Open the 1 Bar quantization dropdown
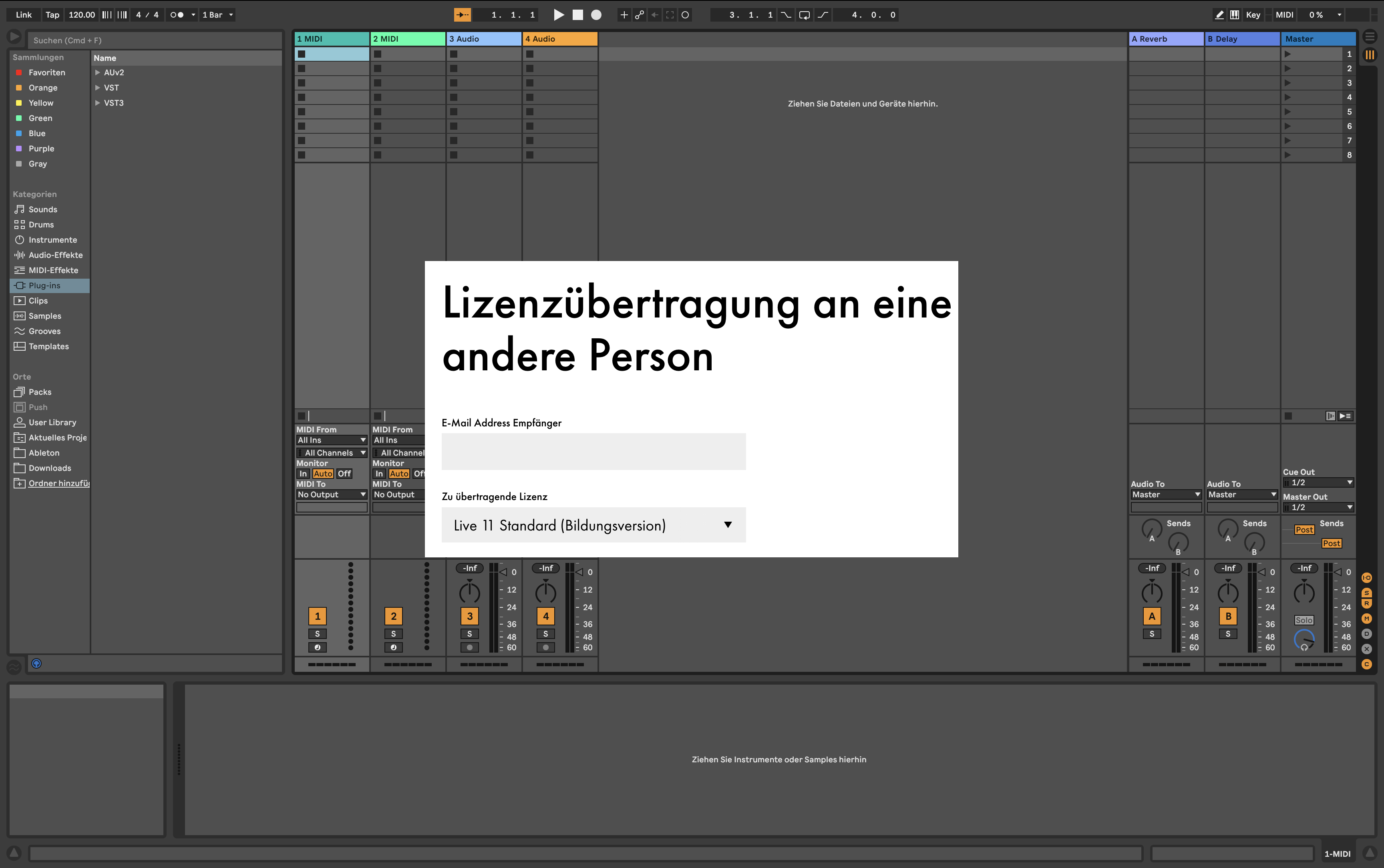 coord(217,15)
